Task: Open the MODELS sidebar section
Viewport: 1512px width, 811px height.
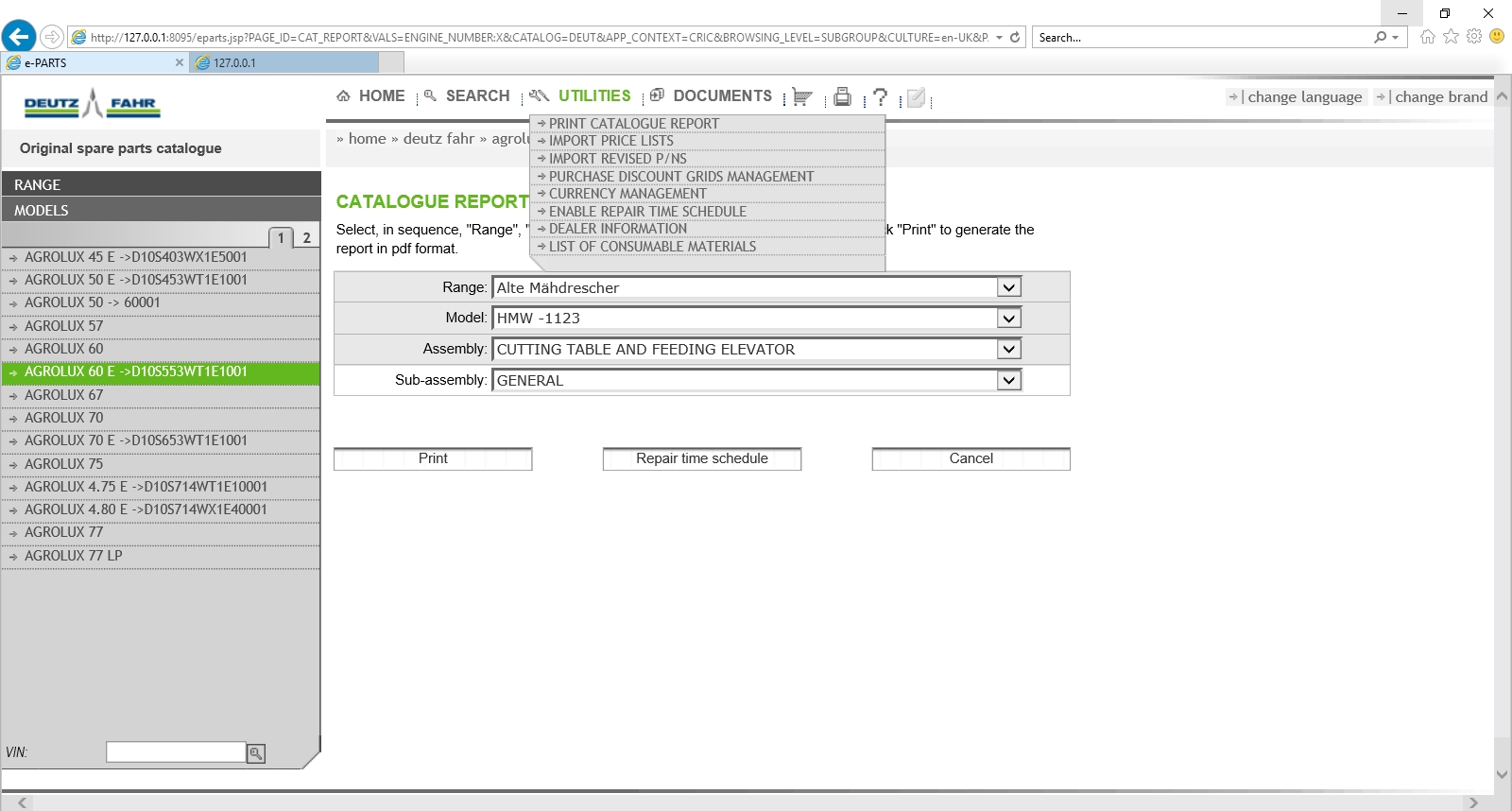Action: [161, 210]
